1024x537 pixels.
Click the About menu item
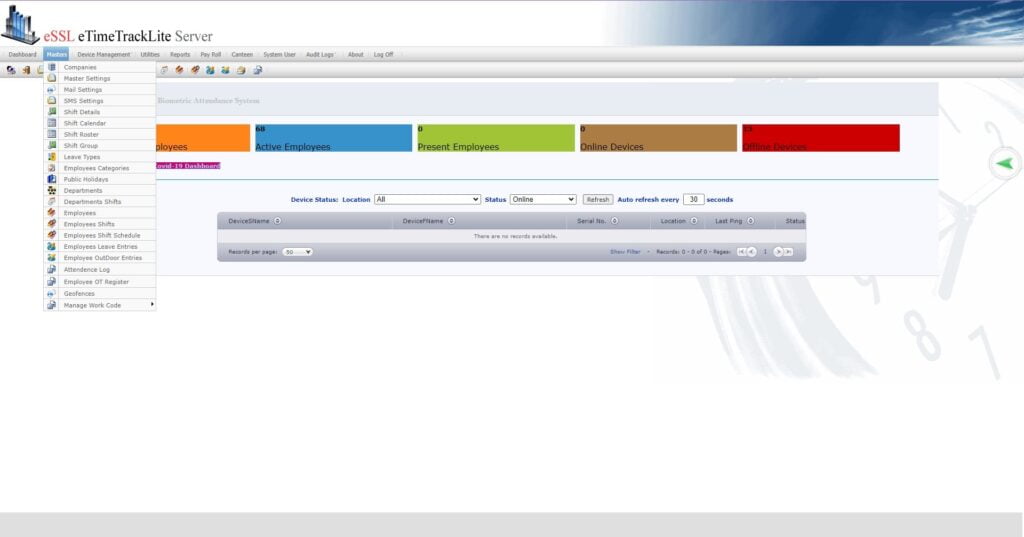[x=355, y=55]
